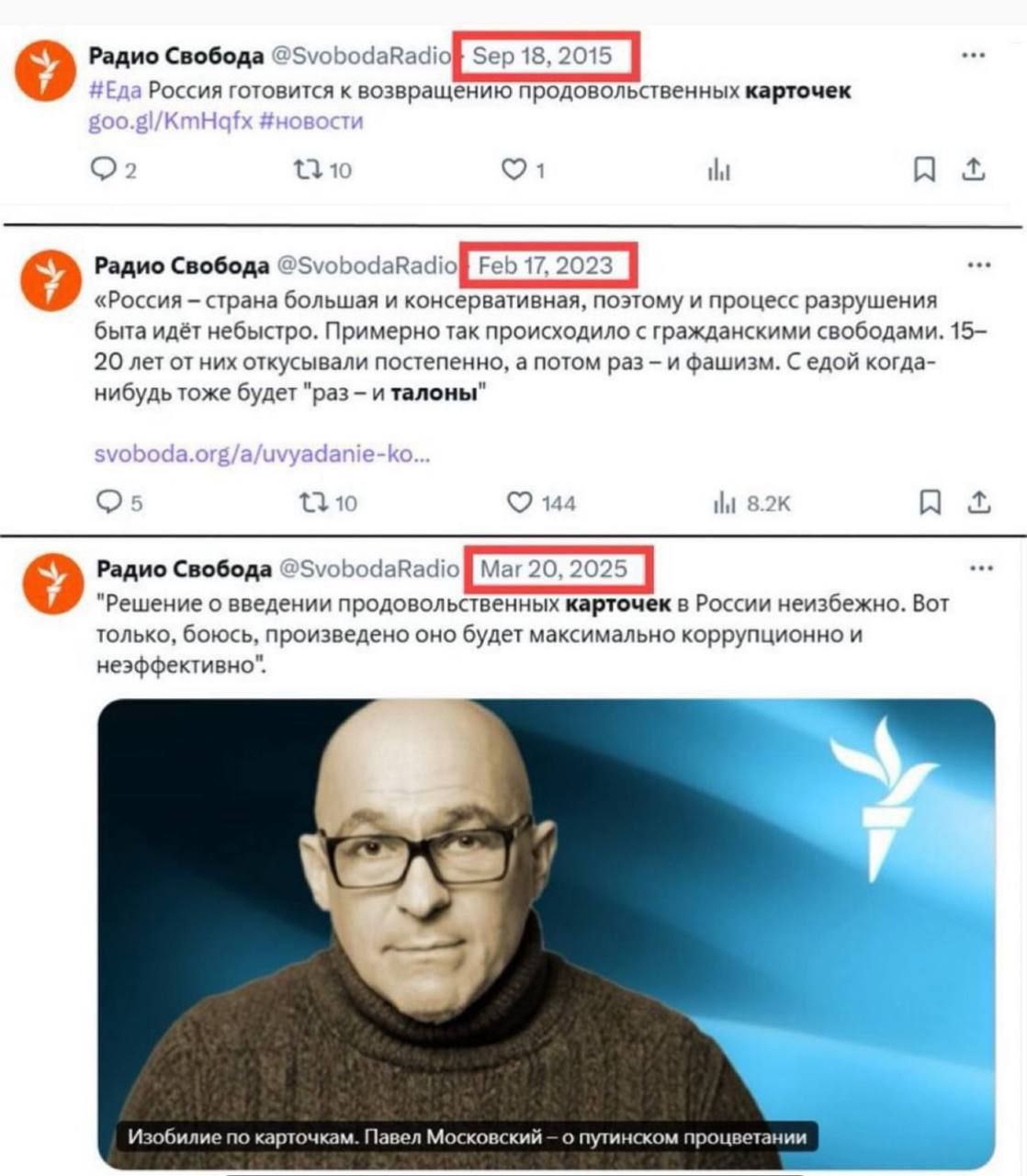Screen dimensions: 1027x1176
Task: Open the Павел Московский article image card
Action: click(546, 933)
